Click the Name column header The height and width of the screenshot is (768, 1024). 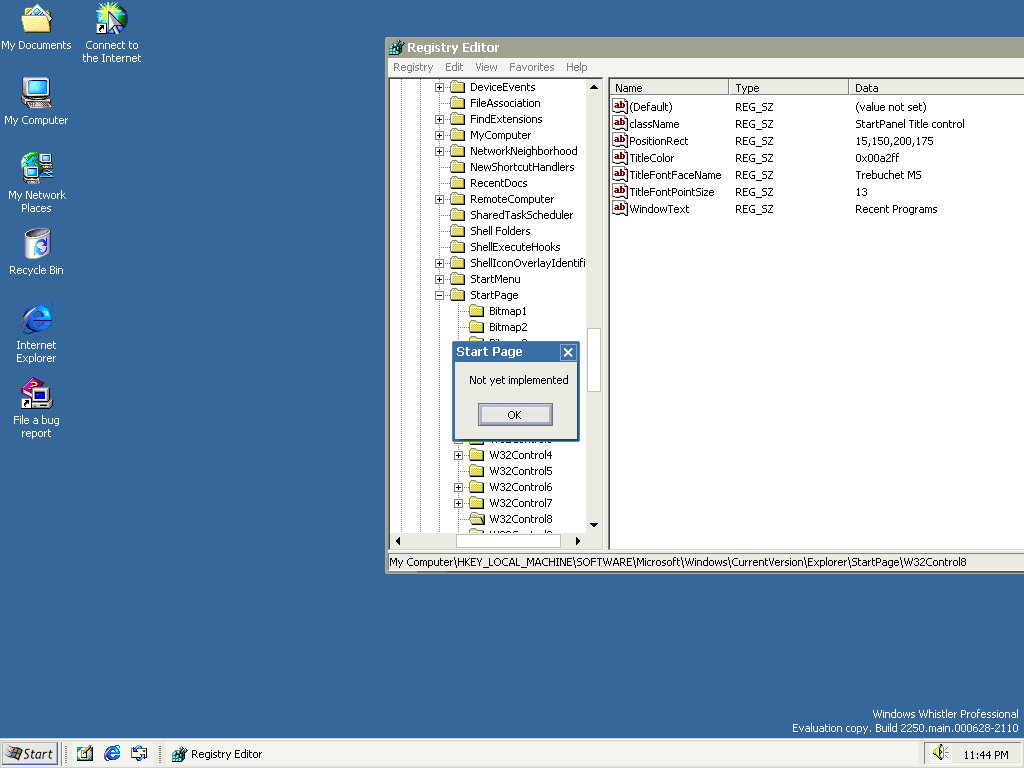[669, 88]
